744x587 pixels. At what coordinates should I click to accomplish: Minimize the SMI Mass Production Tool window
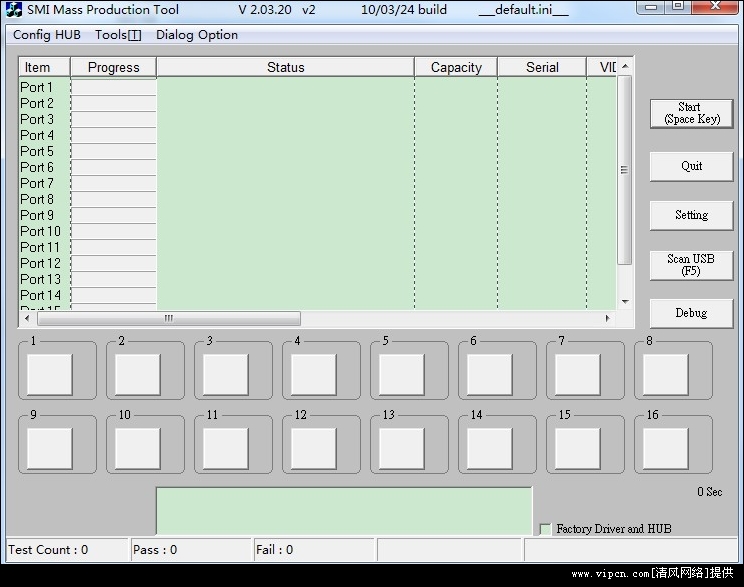(x=651, y=7)
